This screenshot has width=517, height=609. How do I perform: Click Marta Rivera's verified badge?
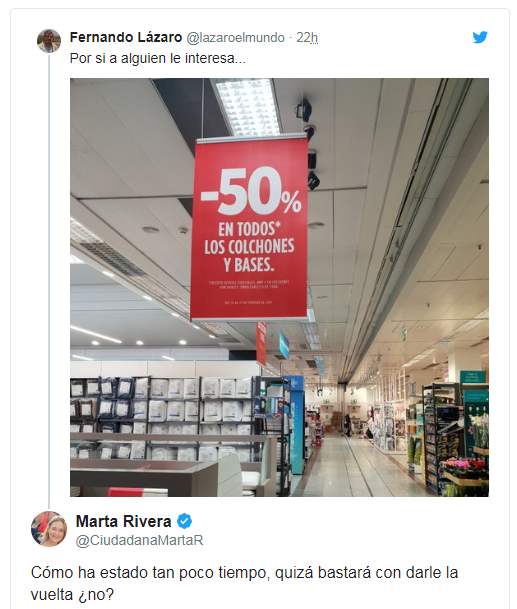pyautogui.click(x=185, y=521)
